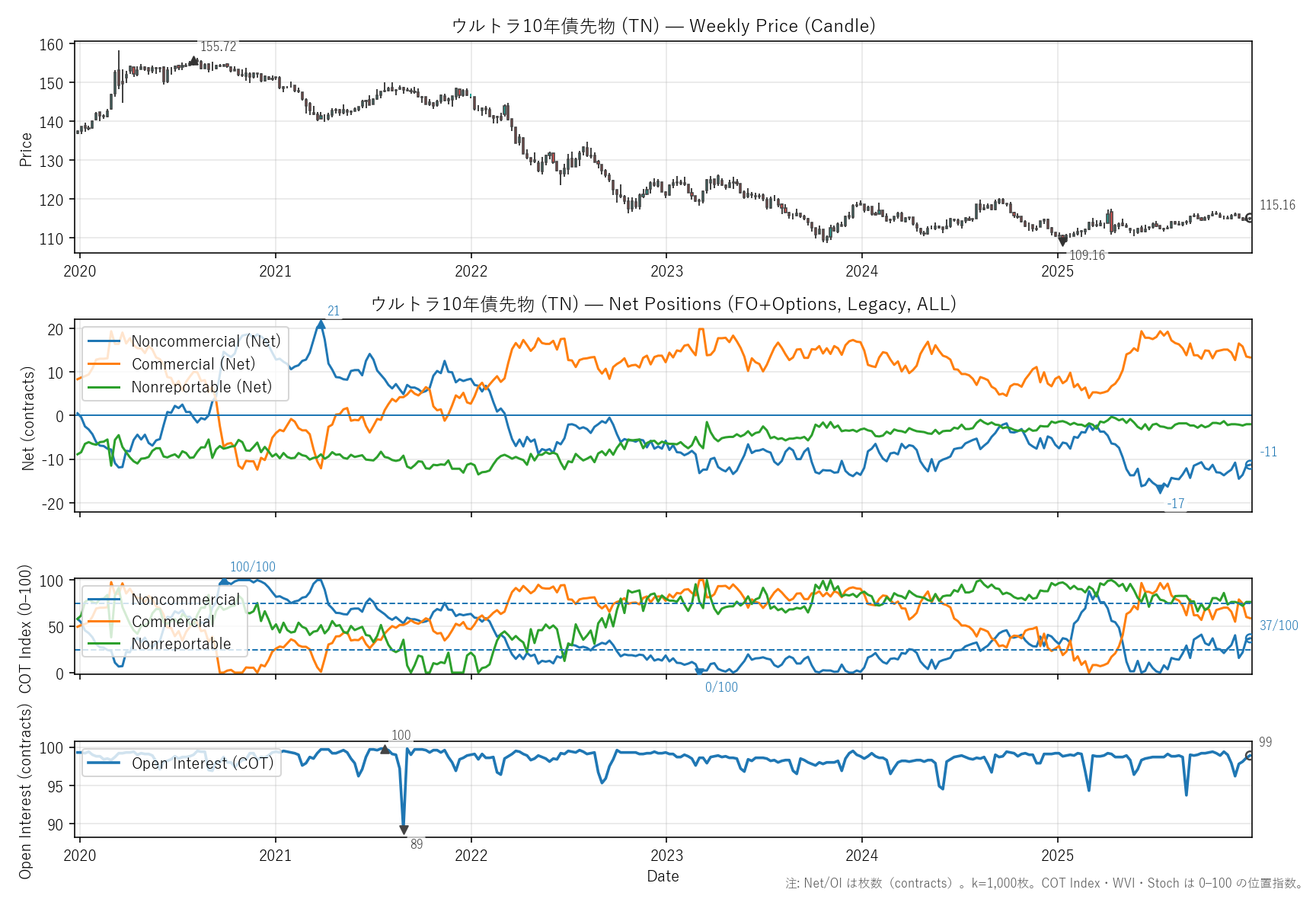Click the price low triangle marker at 109.16
This screenshot has width=1316, height=899.
pos(1062,242)
